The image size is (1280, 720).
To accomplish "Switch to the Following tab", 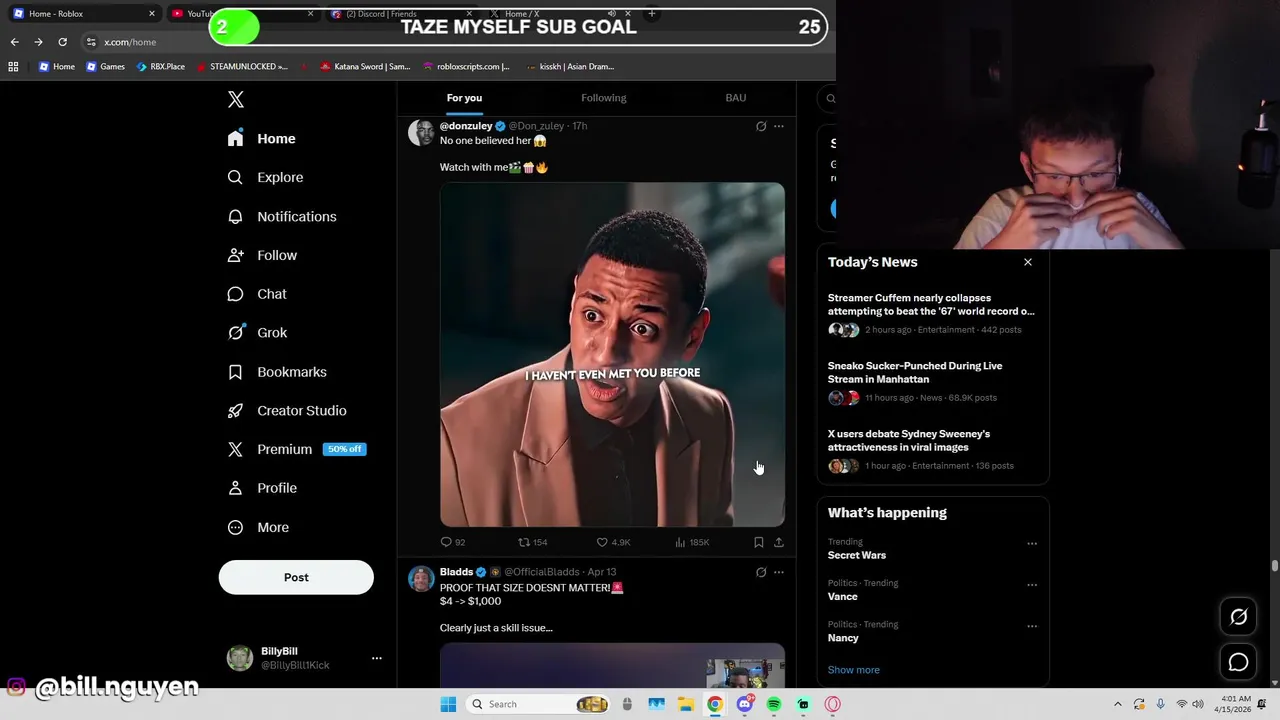I will pyautogui.click(x=604, y=98).
